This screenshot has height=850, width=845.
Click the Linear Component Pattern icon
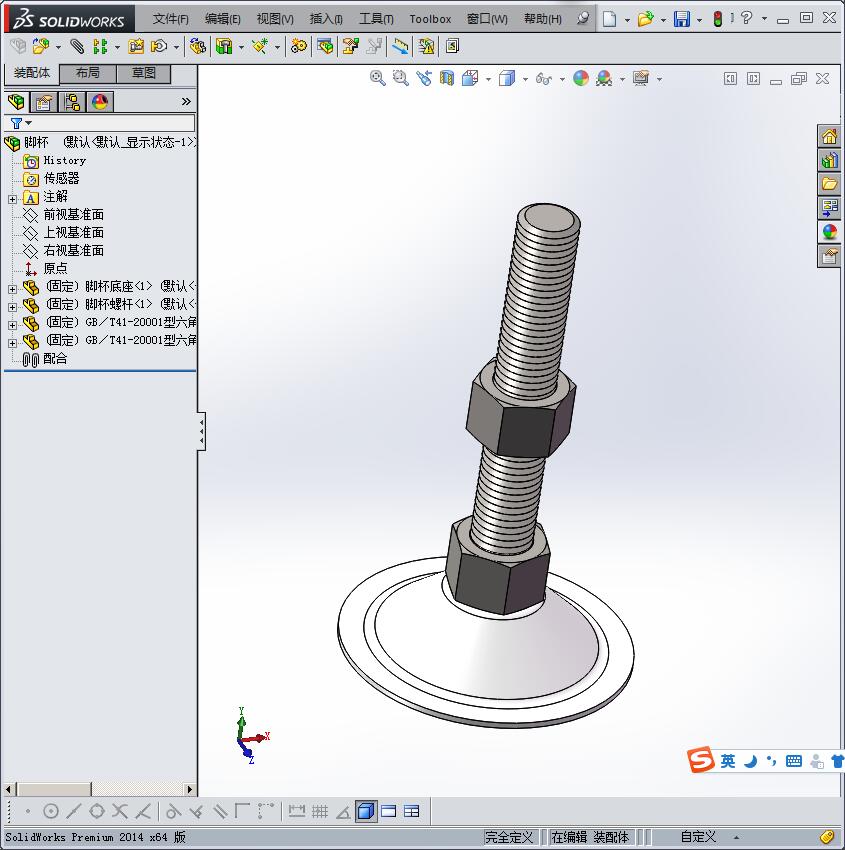pos(100,47)
